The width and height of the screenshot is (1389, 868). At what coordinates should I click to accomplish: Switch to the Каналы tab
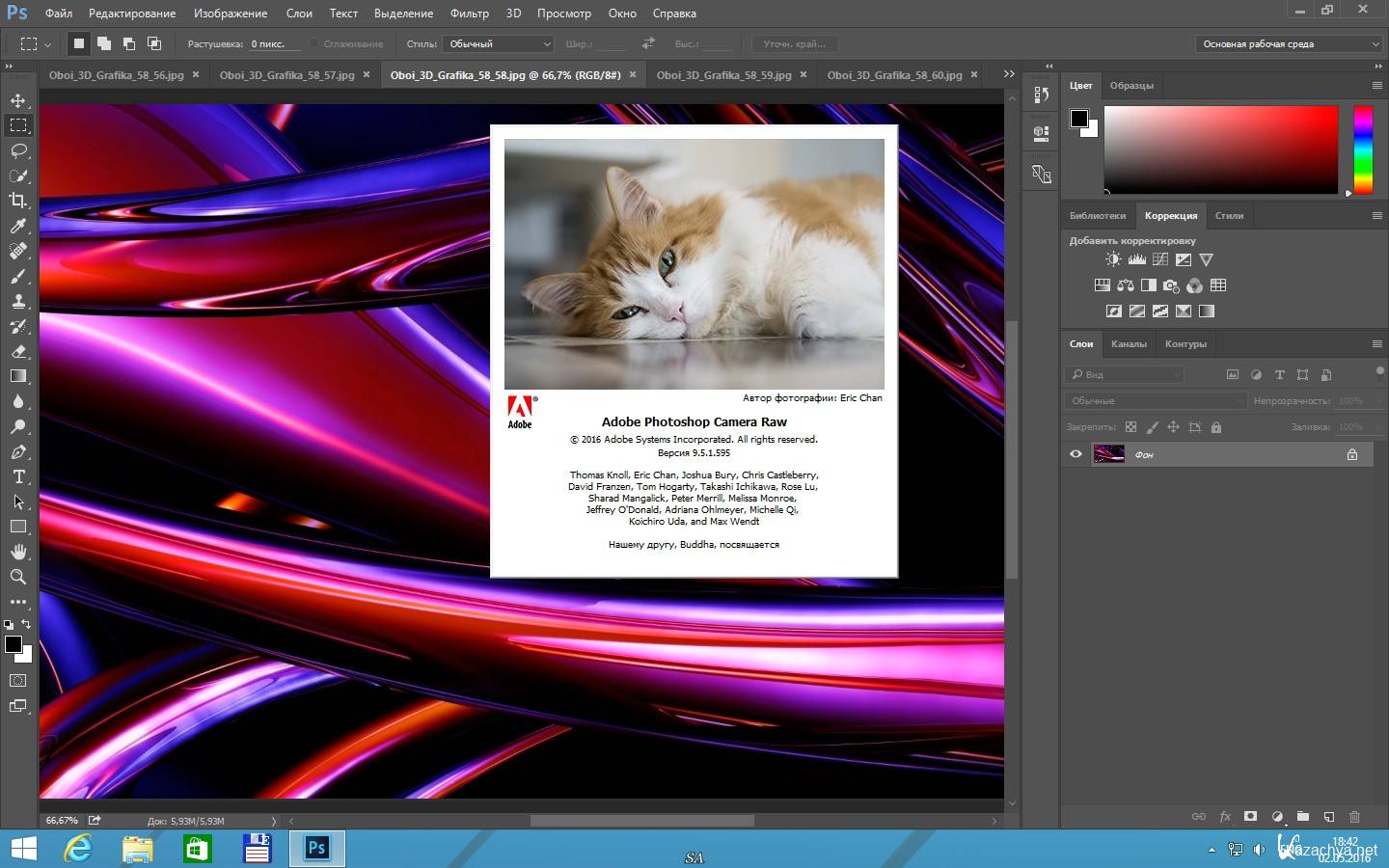pyautogui.click(x=1129, y=344)
